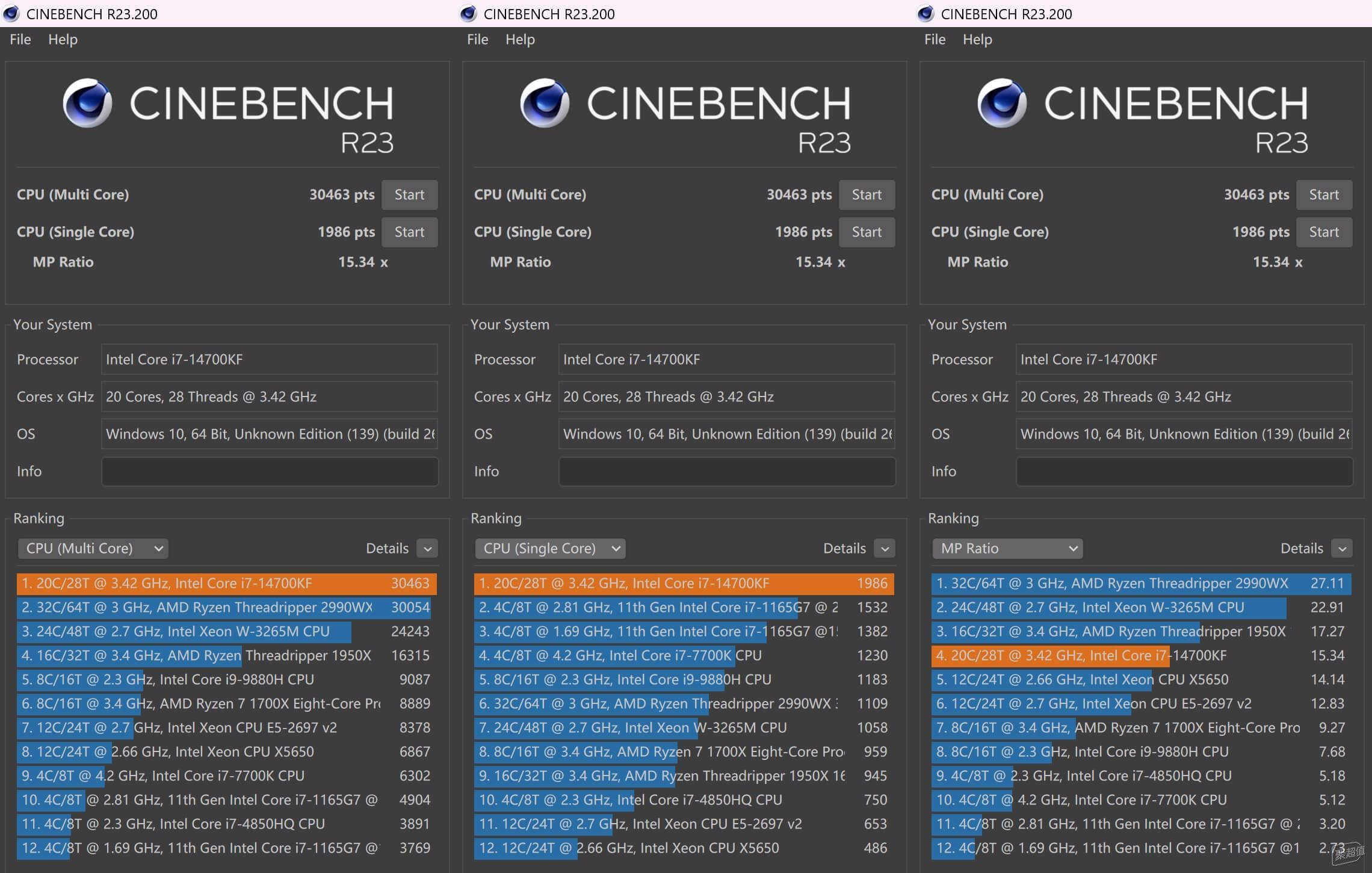Select i7-4850HQ row with ratio 5.18
This screenshot has height=873, width=1372.
coord(1142,776)
